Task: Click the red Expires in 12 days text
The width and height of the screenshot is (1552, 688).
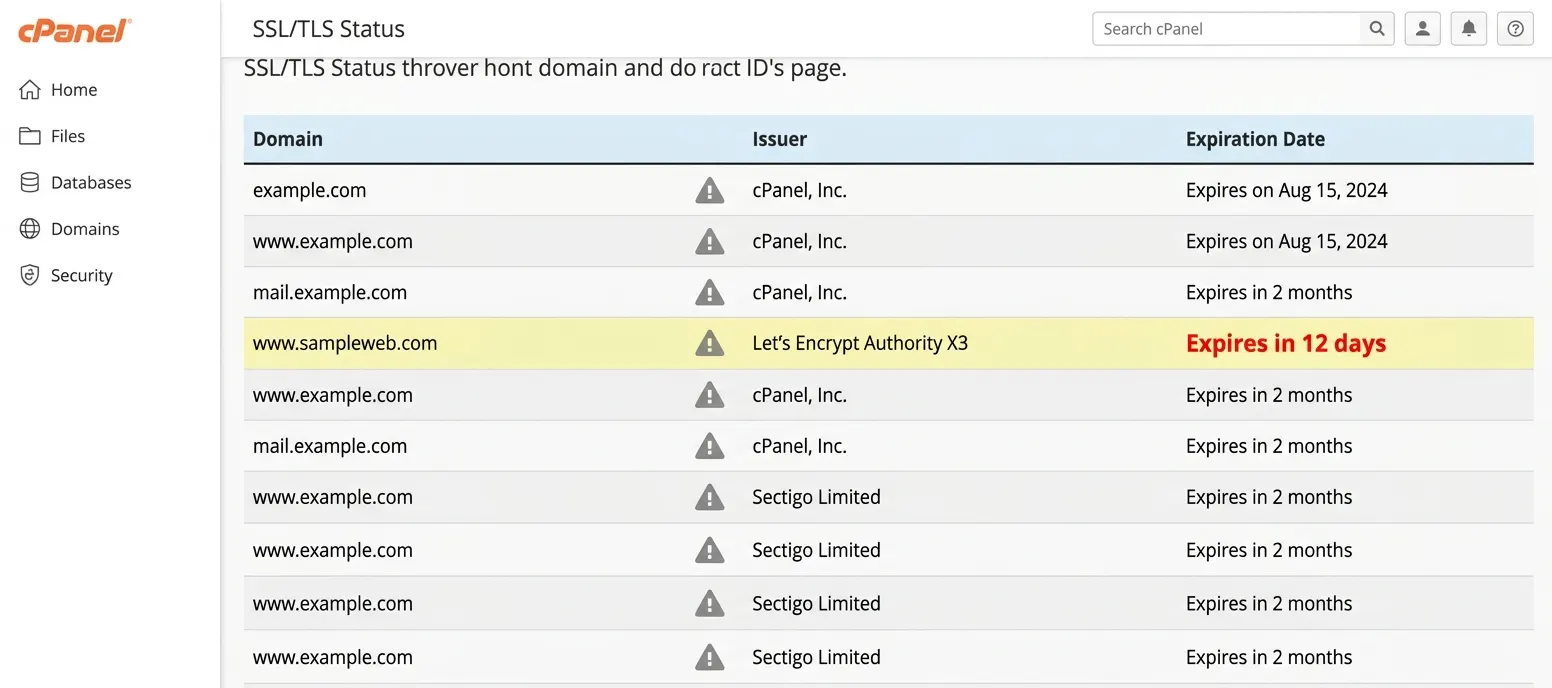Action: coord(1286,343)
